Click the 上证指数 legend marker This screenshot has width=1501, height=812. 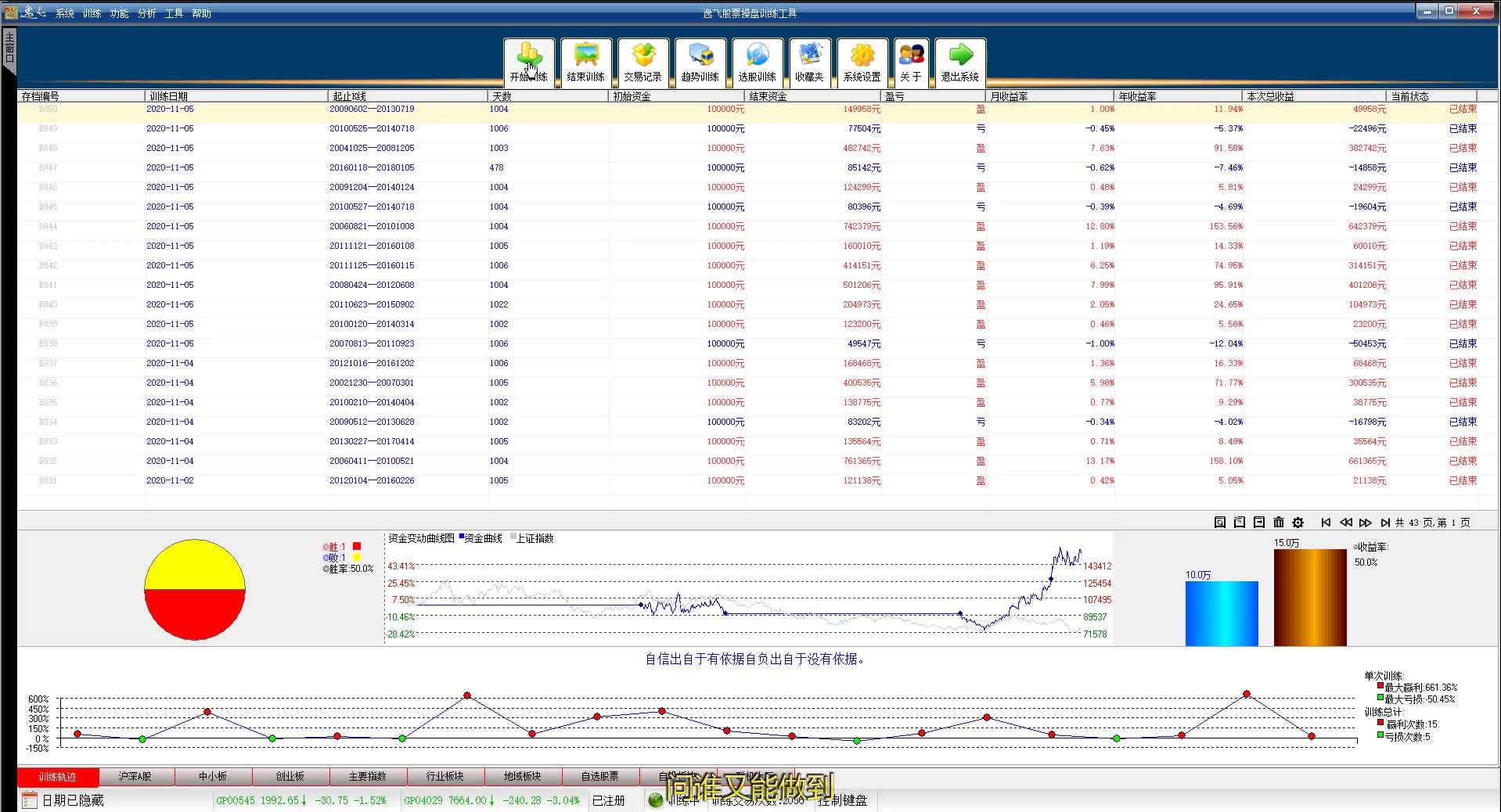point(513,537)
